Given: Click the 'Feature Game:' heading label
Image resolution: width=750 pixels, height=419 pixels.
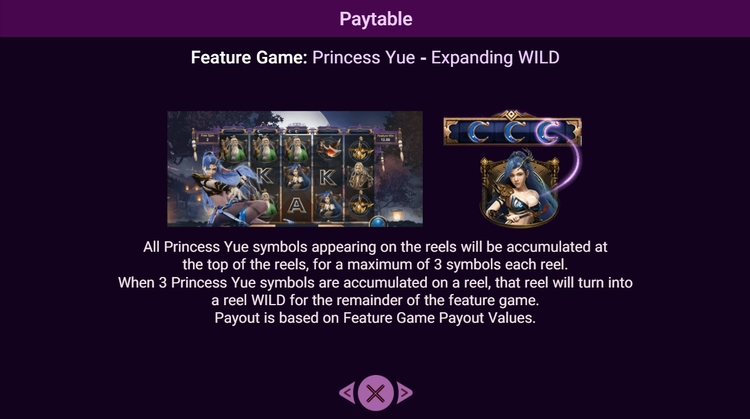Looking at the screenshot, I should [249, 57].
